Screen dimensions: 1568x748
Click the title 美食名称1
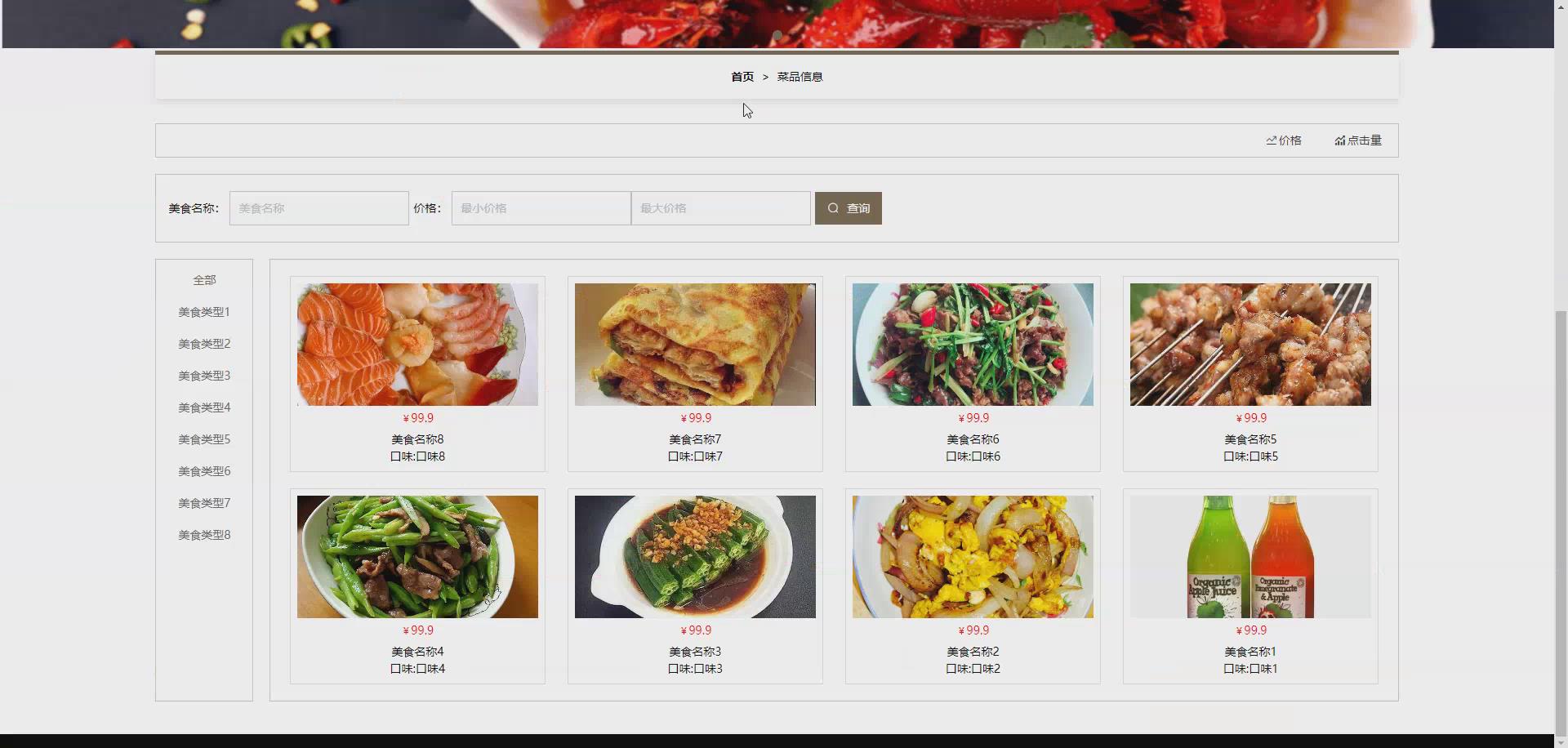pyautogui.click(x=1250, y=652)
